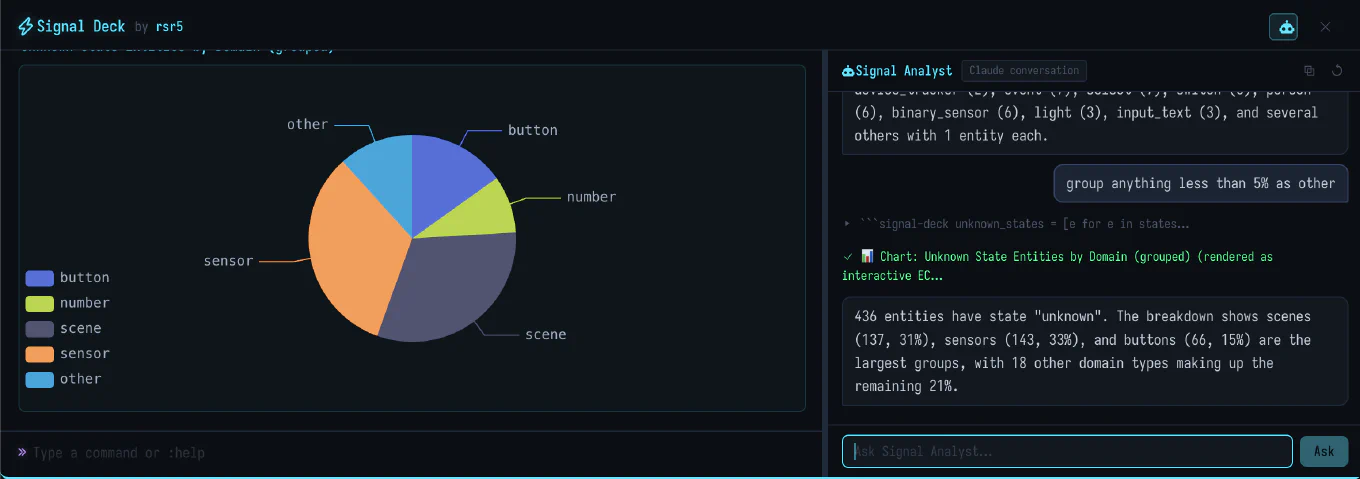Click the 'sensor' pie chart label

pyautogui.click(x=228, y=261)
